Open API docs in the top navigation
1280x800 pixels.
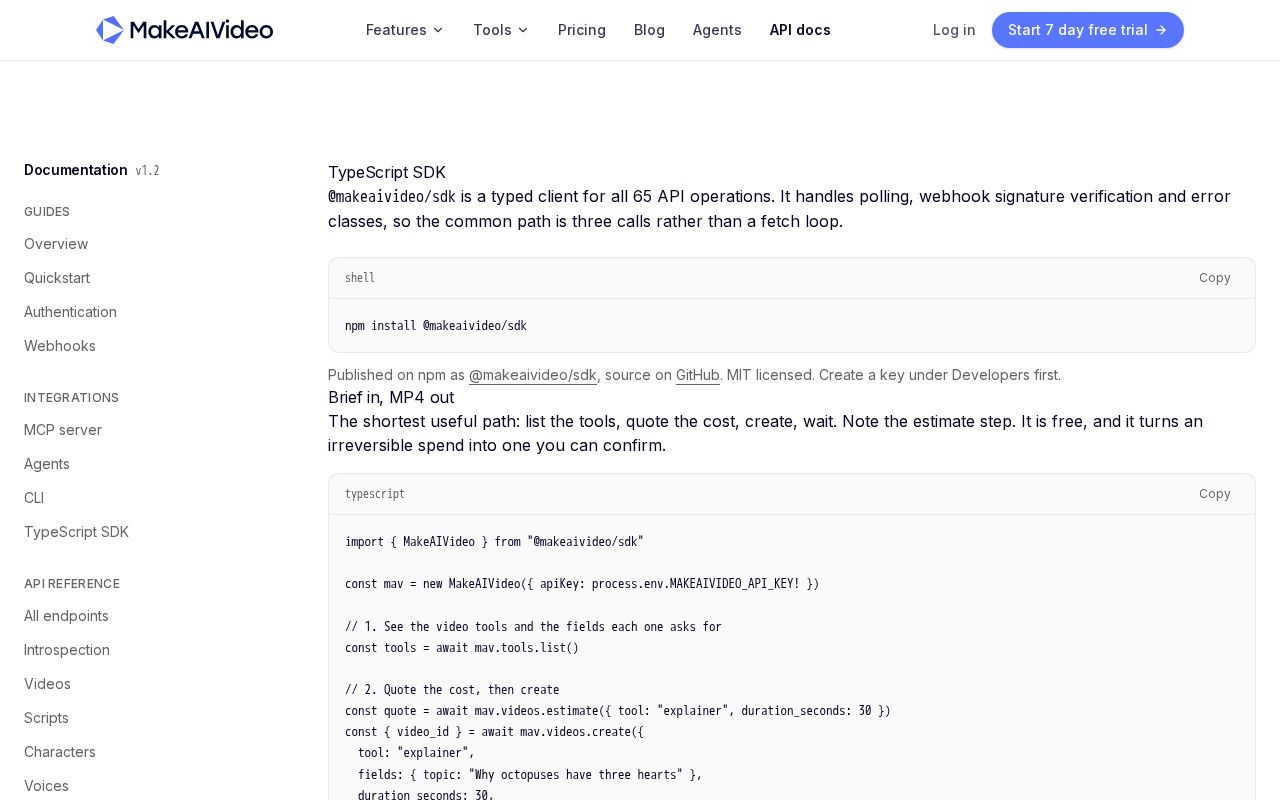[800, 30]
